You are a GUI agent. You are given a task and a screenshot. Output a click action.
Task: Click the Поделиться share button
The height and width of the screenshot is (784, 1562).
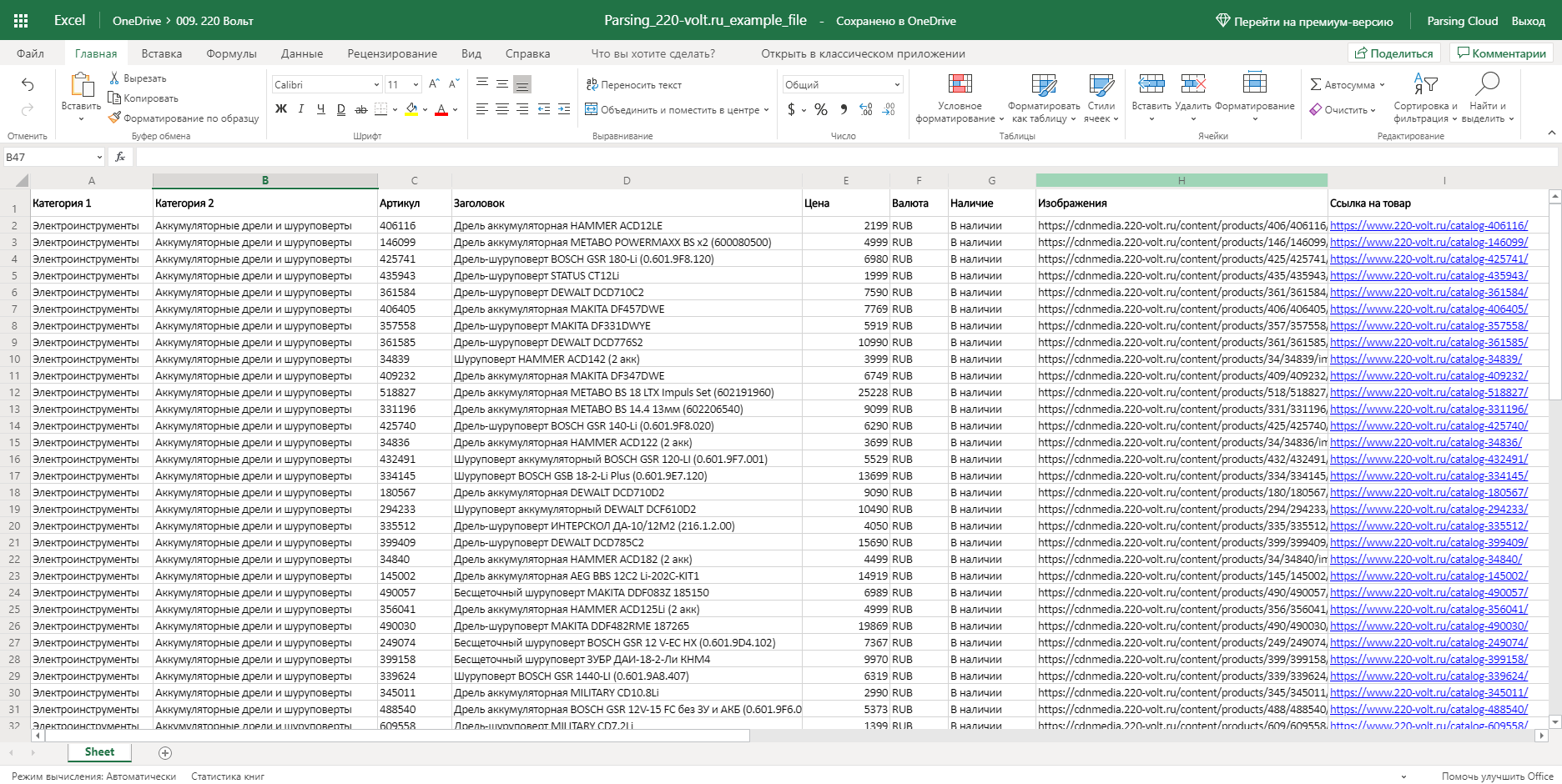1393,53
